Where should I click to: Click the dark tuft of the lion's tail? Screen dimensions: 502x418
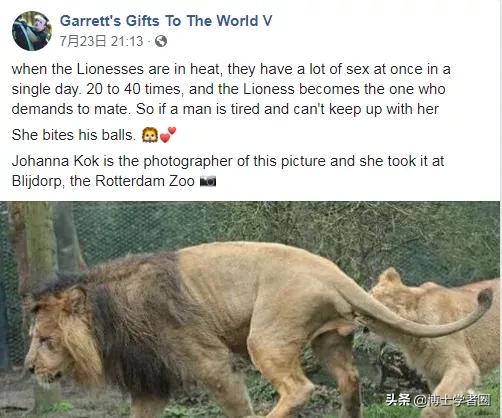coord(484,299)
